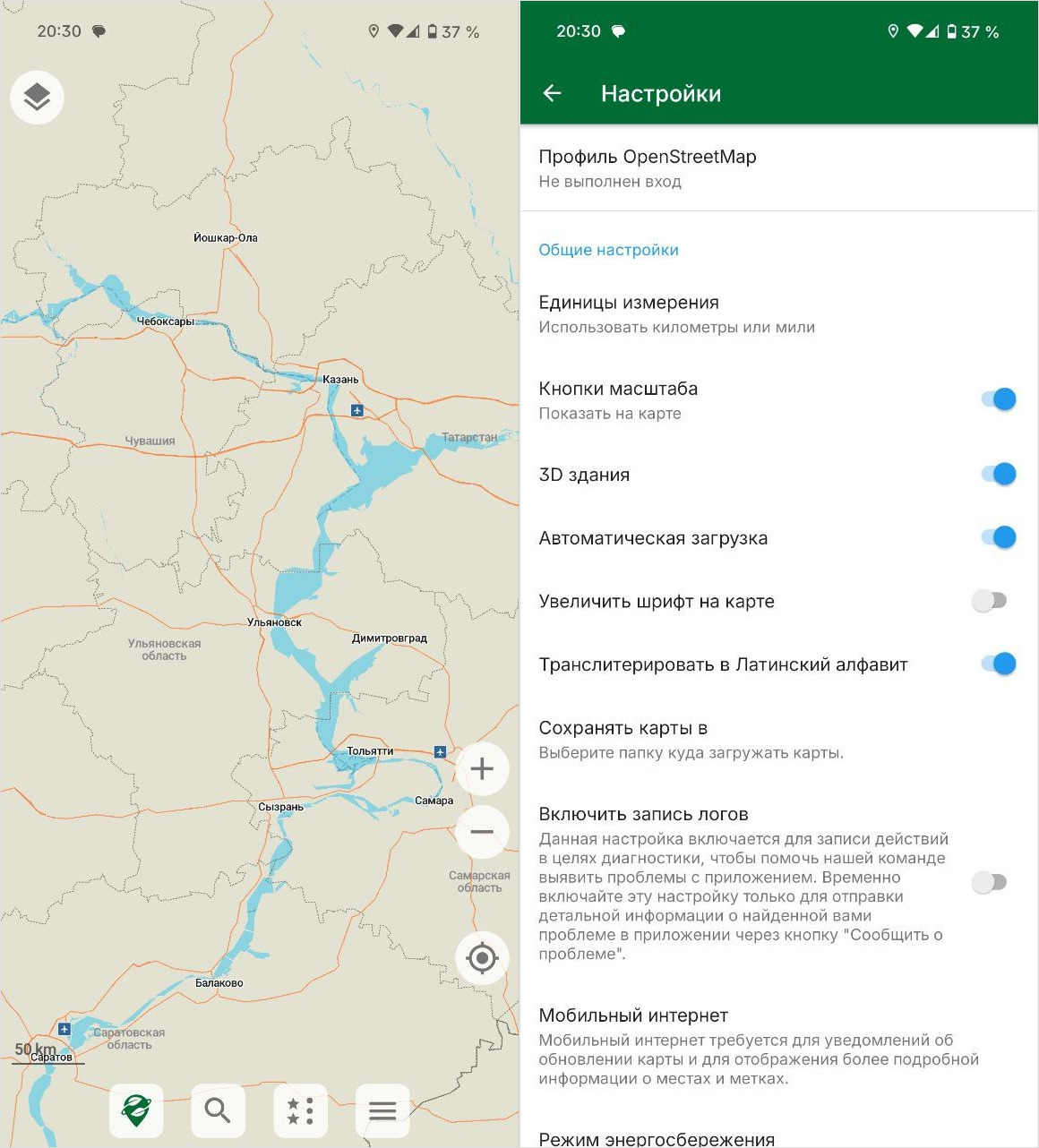Viewport: 1039px width, 1148px height.
Task: Open the map layers button
Action: [x=37, y=97]
